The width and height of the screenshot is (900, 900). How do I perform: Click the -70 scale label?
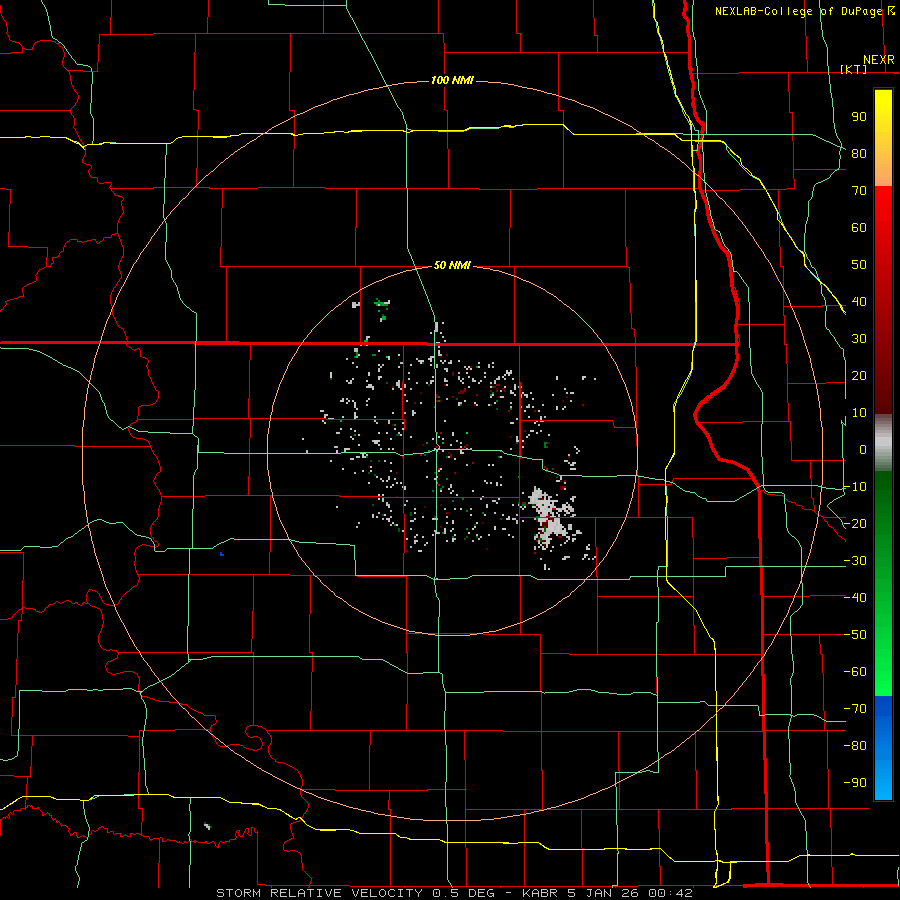pos(855,709)
